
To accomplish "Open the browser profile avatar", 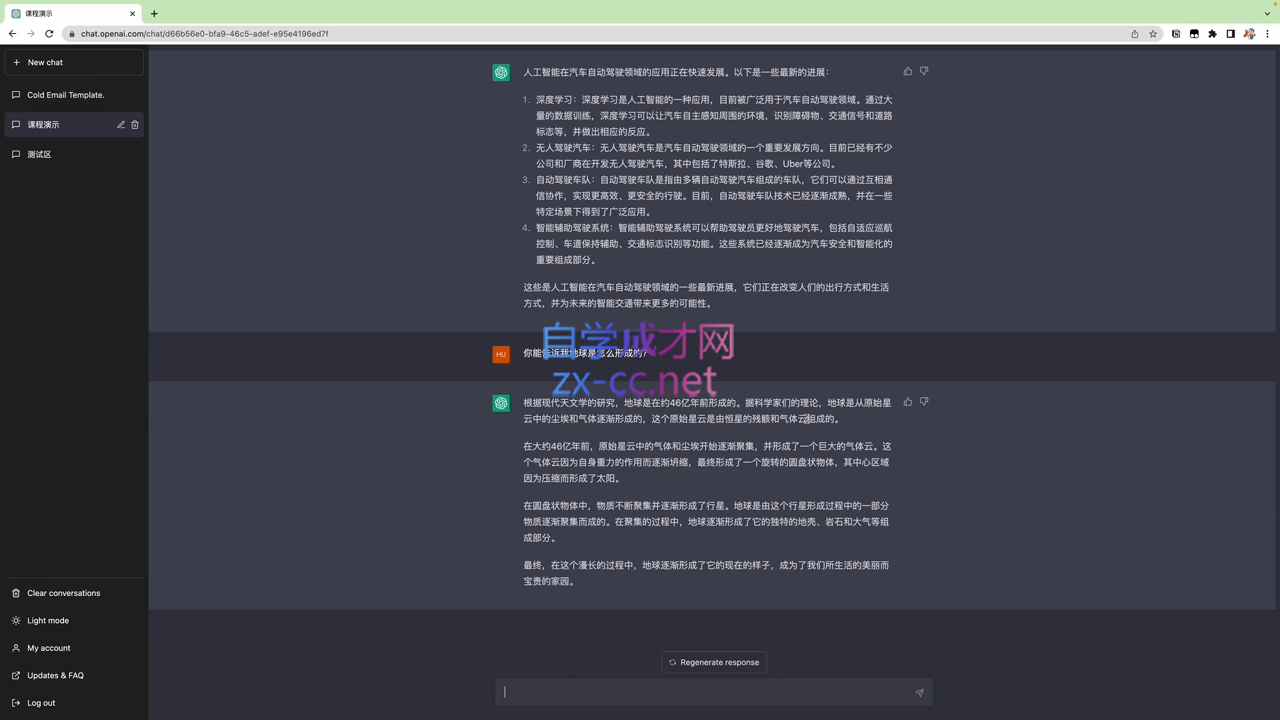I will click(1249, 34).
